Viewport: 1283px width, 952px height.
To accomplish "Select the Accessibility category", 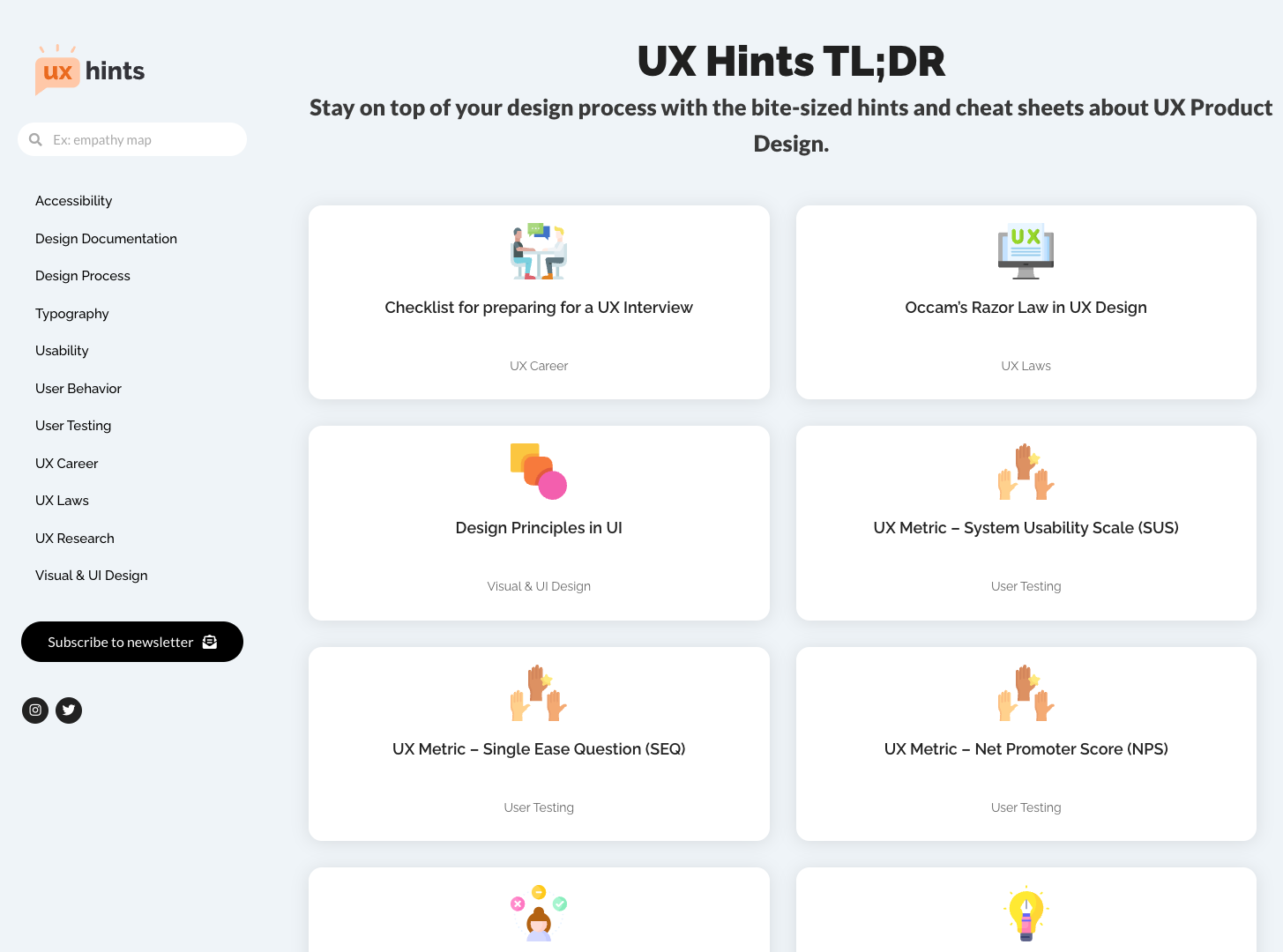I will [73, 200].
